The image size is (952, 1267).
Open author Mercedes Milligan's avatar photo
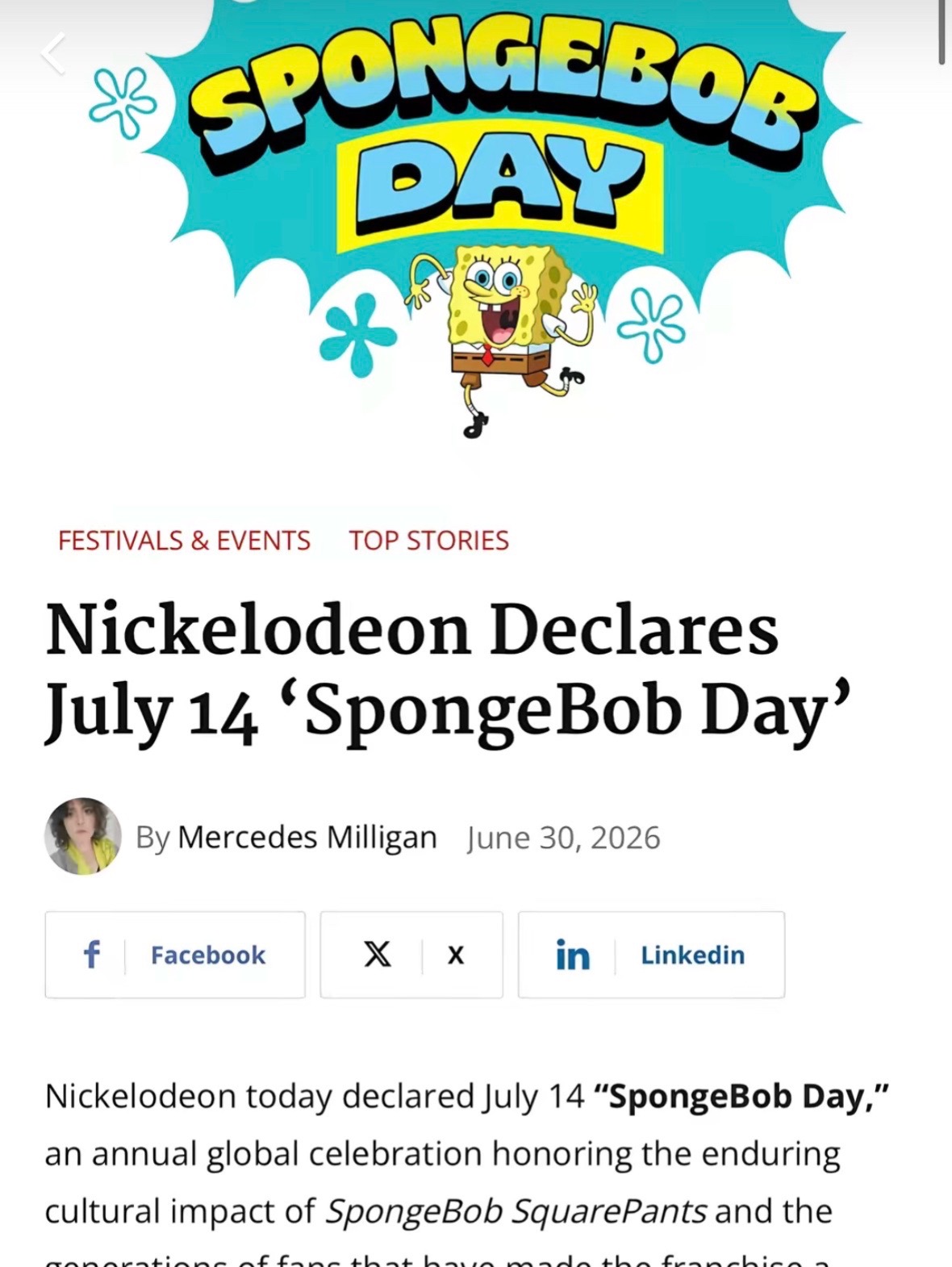pyautogui.click(x=83, y=837)
